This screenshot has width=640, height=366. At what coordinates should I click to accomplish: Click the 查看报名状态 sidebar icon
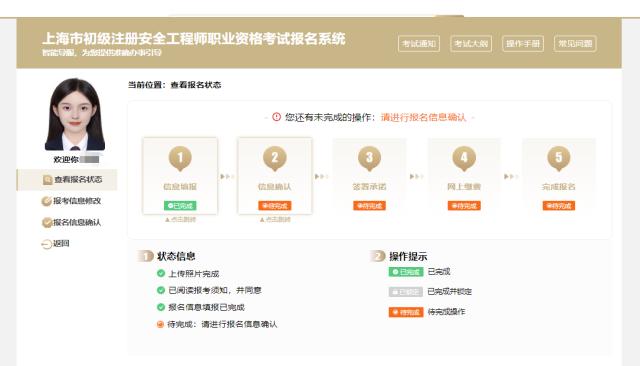click(x=47, y=180)
